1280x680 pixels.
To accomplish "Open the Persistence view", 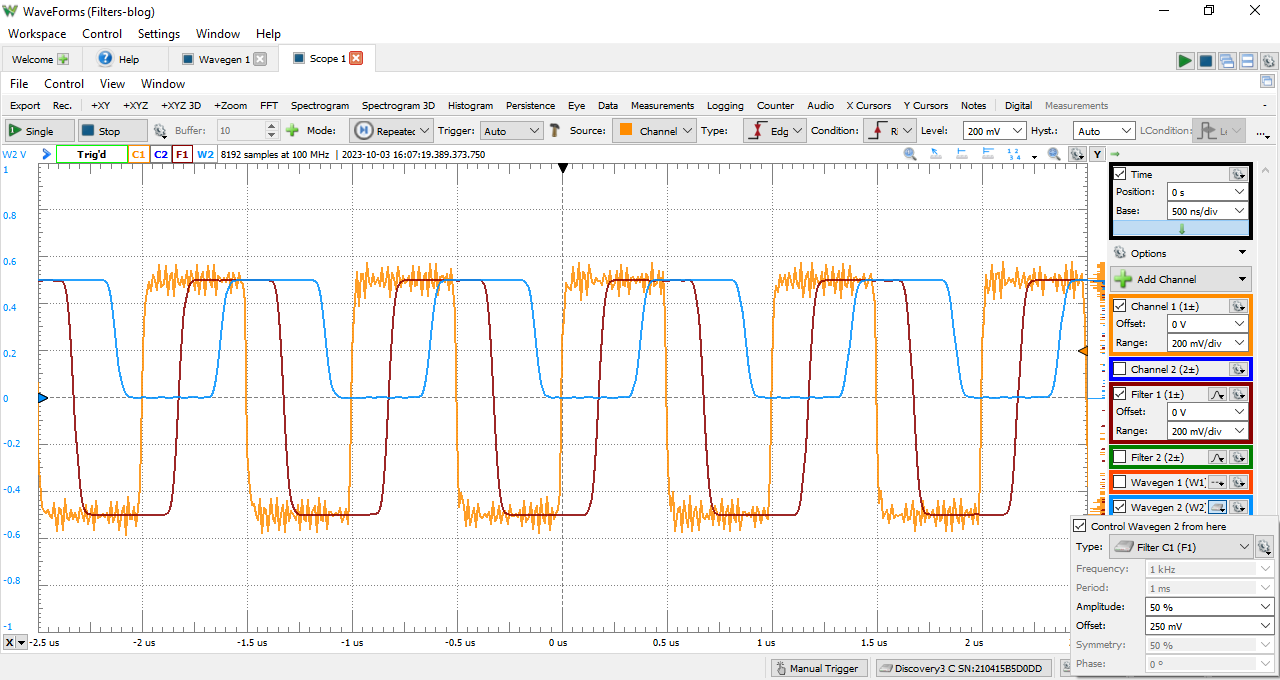I will coord(530,105).
